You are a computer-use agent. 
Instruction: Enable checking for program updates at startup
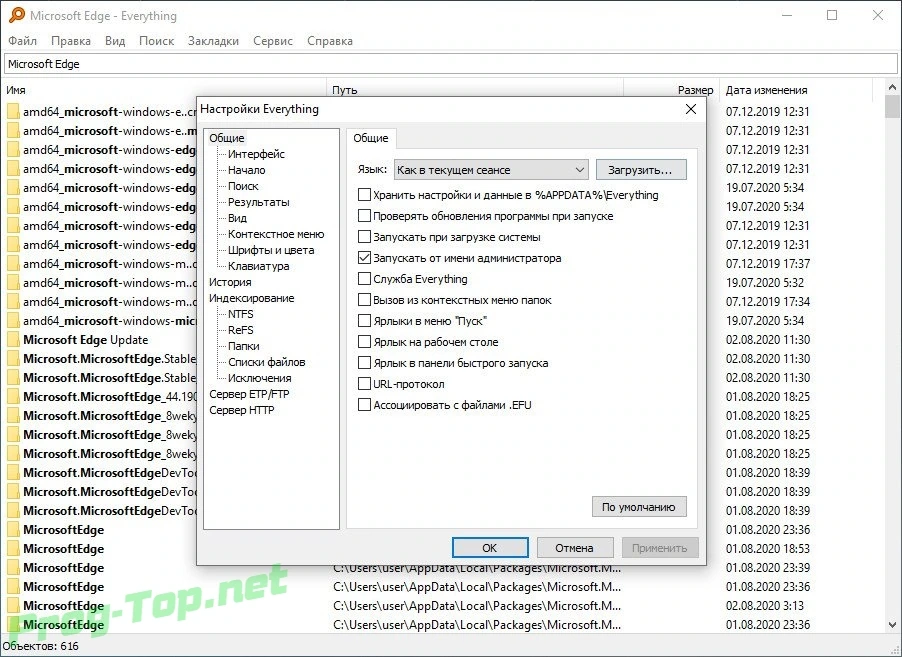pyautogui.click(x=364, y=216)
